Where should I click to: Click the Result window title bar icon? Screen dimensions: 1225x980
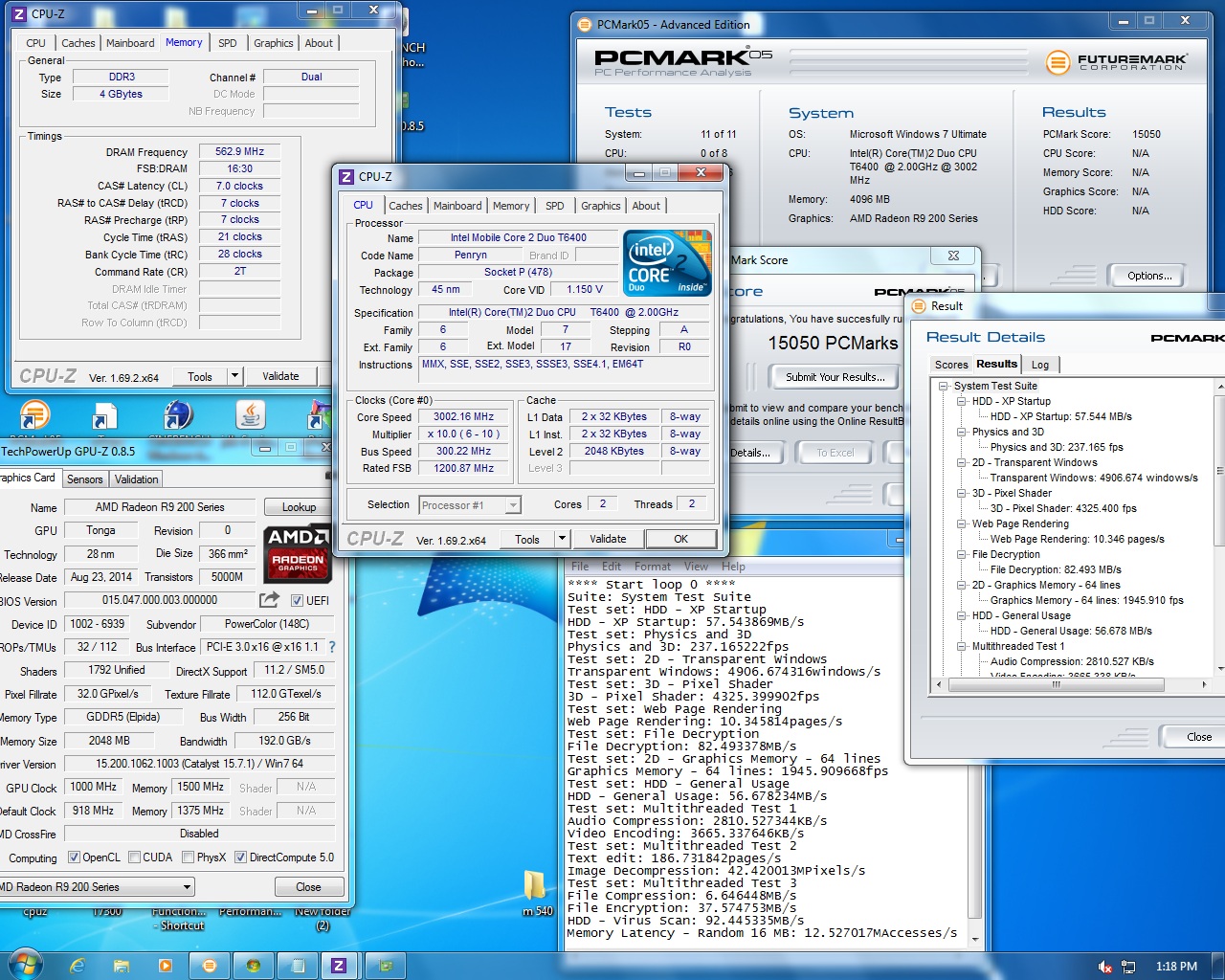point(919,306)
